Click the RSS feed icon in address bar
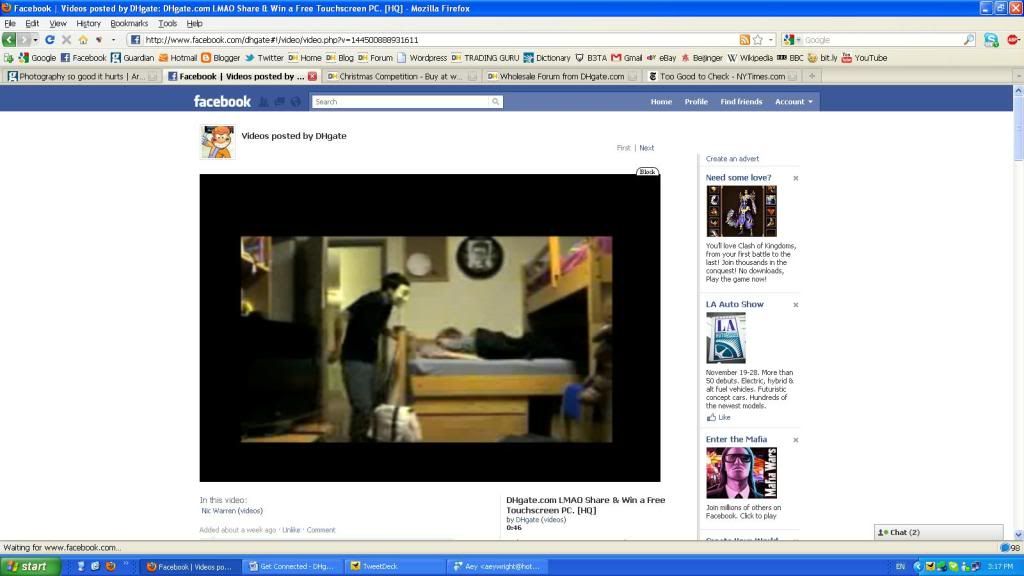Screen dimensions: 1024x576 pos(745,40)
